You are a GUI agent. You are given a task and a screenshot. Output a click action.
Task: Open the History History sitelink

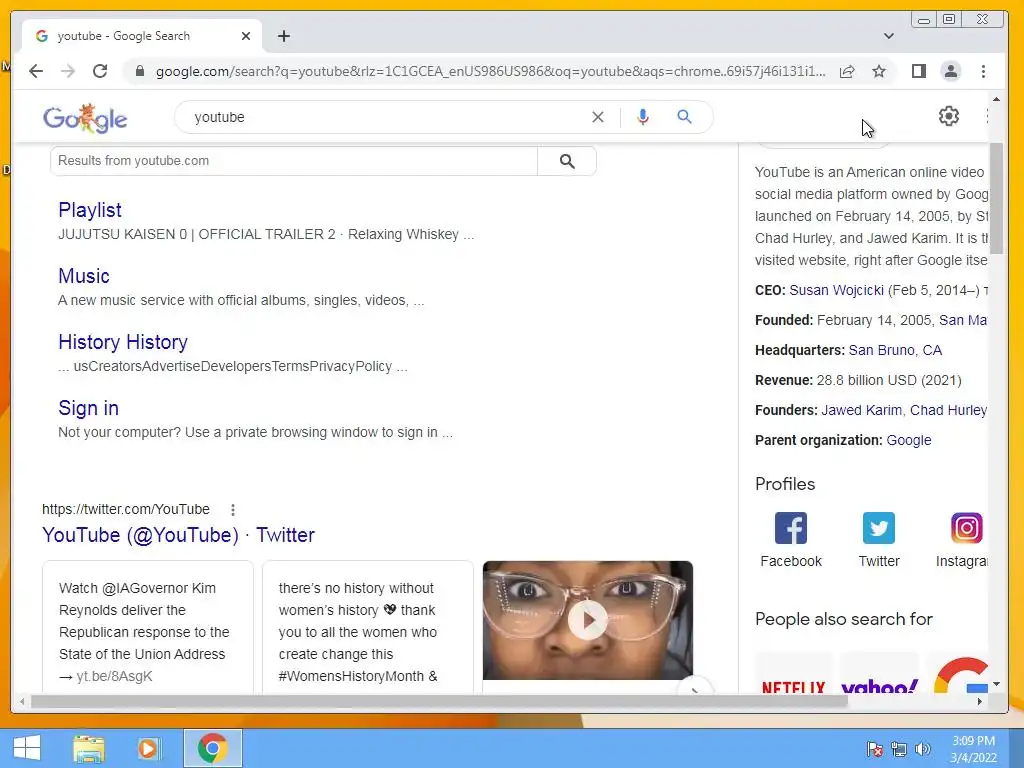coord(123,342)
